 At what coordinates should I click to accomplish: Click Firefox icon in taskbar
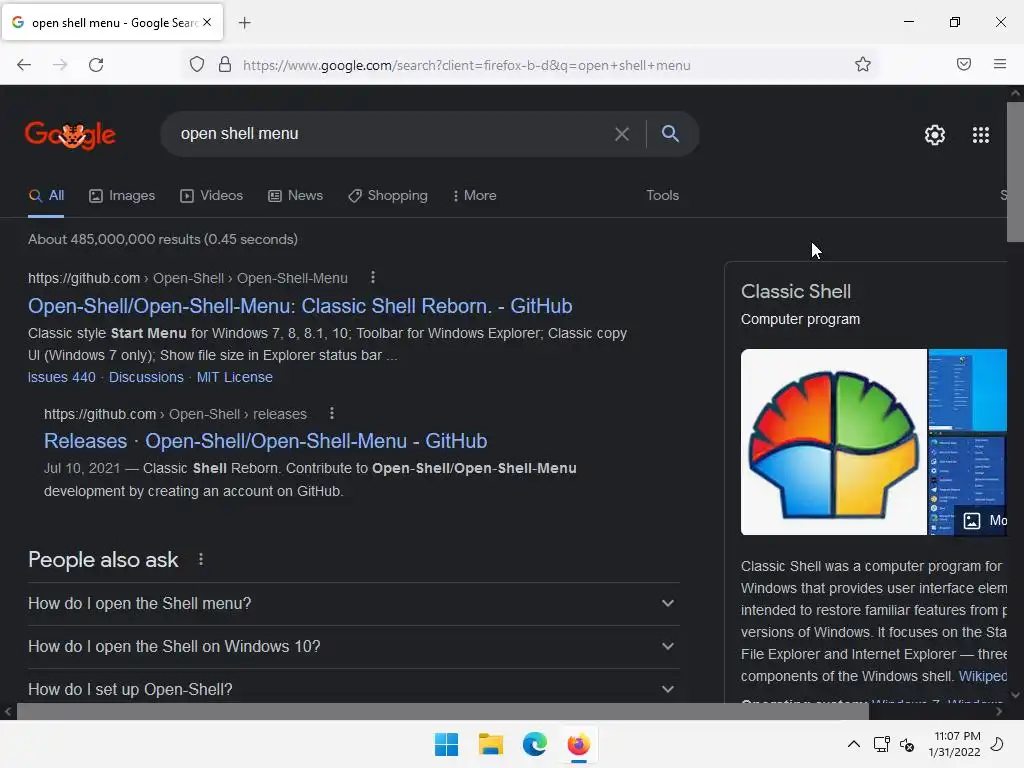[x=579, y=744]
